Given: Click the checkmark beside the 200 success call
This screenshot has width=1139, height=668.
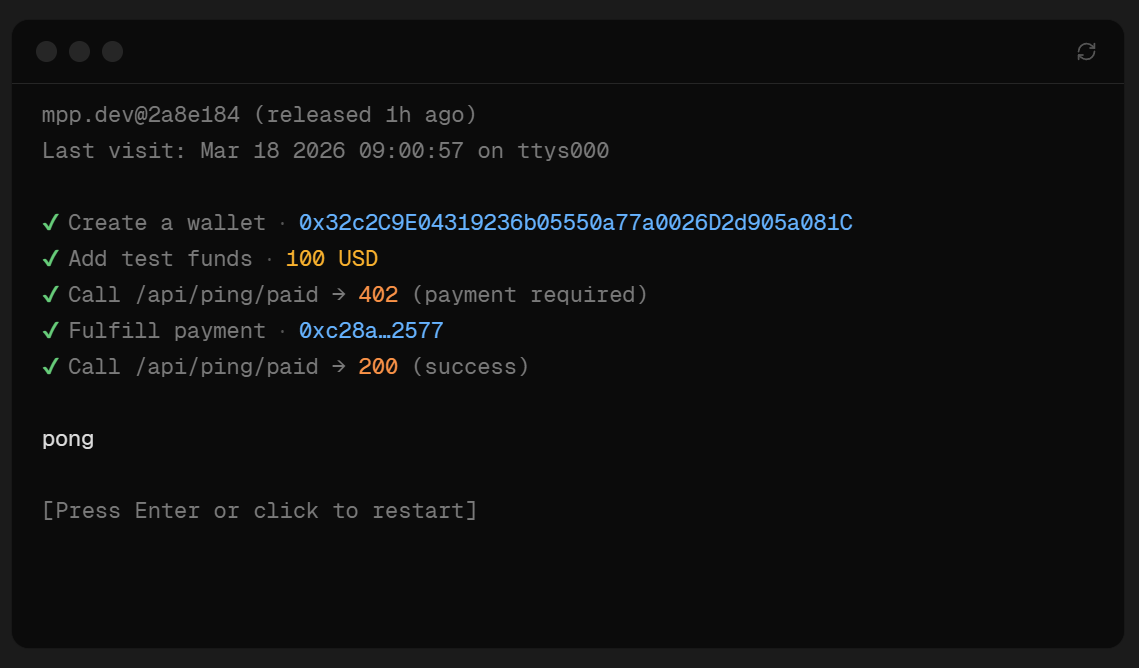Looking at the screenshot, I should point(51,366).
